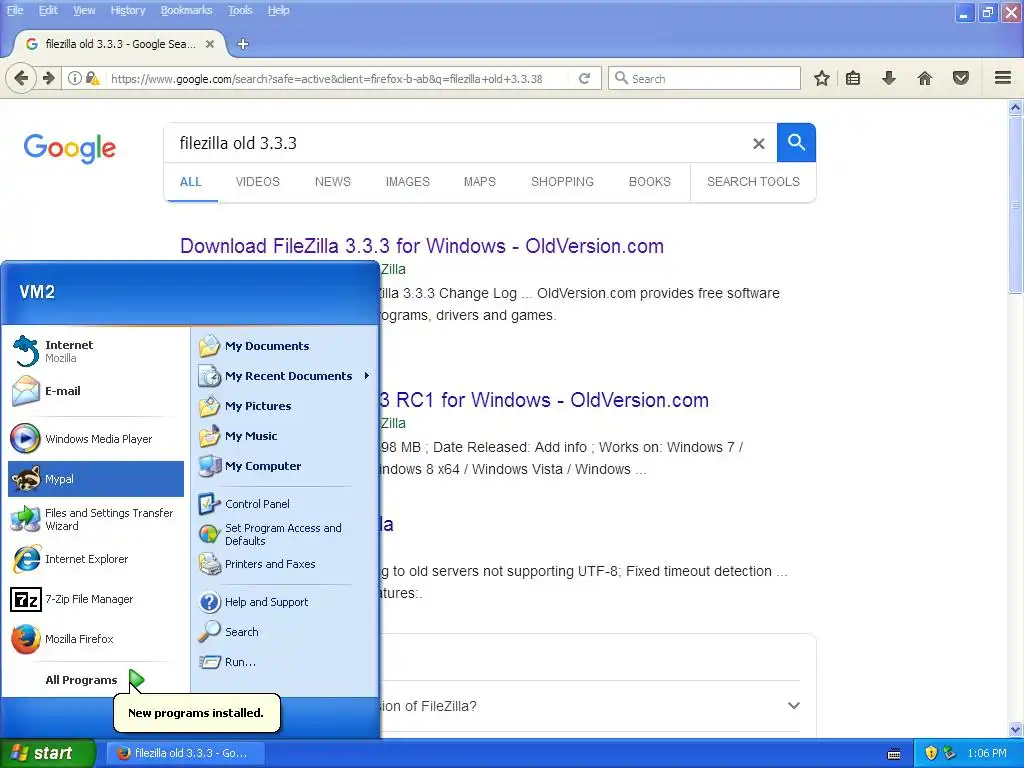This screenshot has height=768, width=1024.
Task: Click the URL address bar
Action: [x=333, y=78]
